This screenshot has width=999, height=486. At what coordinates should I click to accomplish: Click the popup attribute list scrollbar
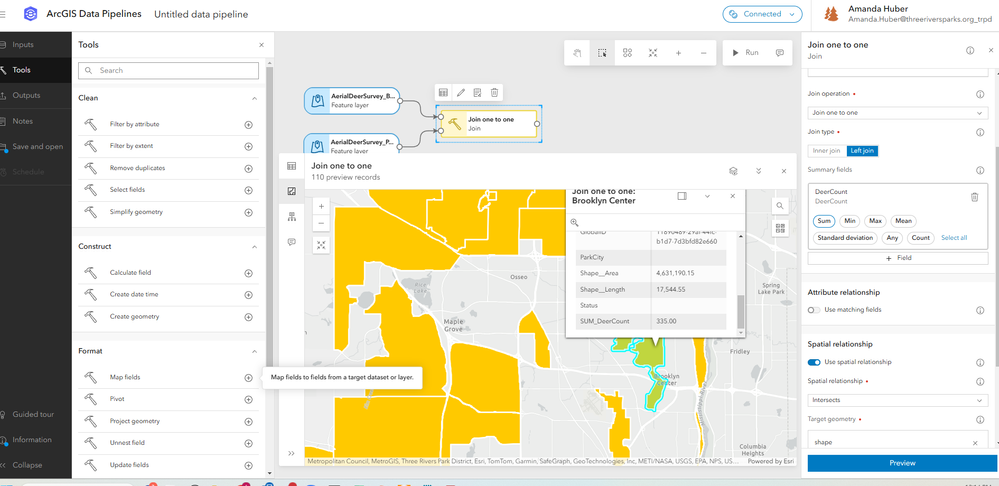pyautogui.click(x=740, y=311)
